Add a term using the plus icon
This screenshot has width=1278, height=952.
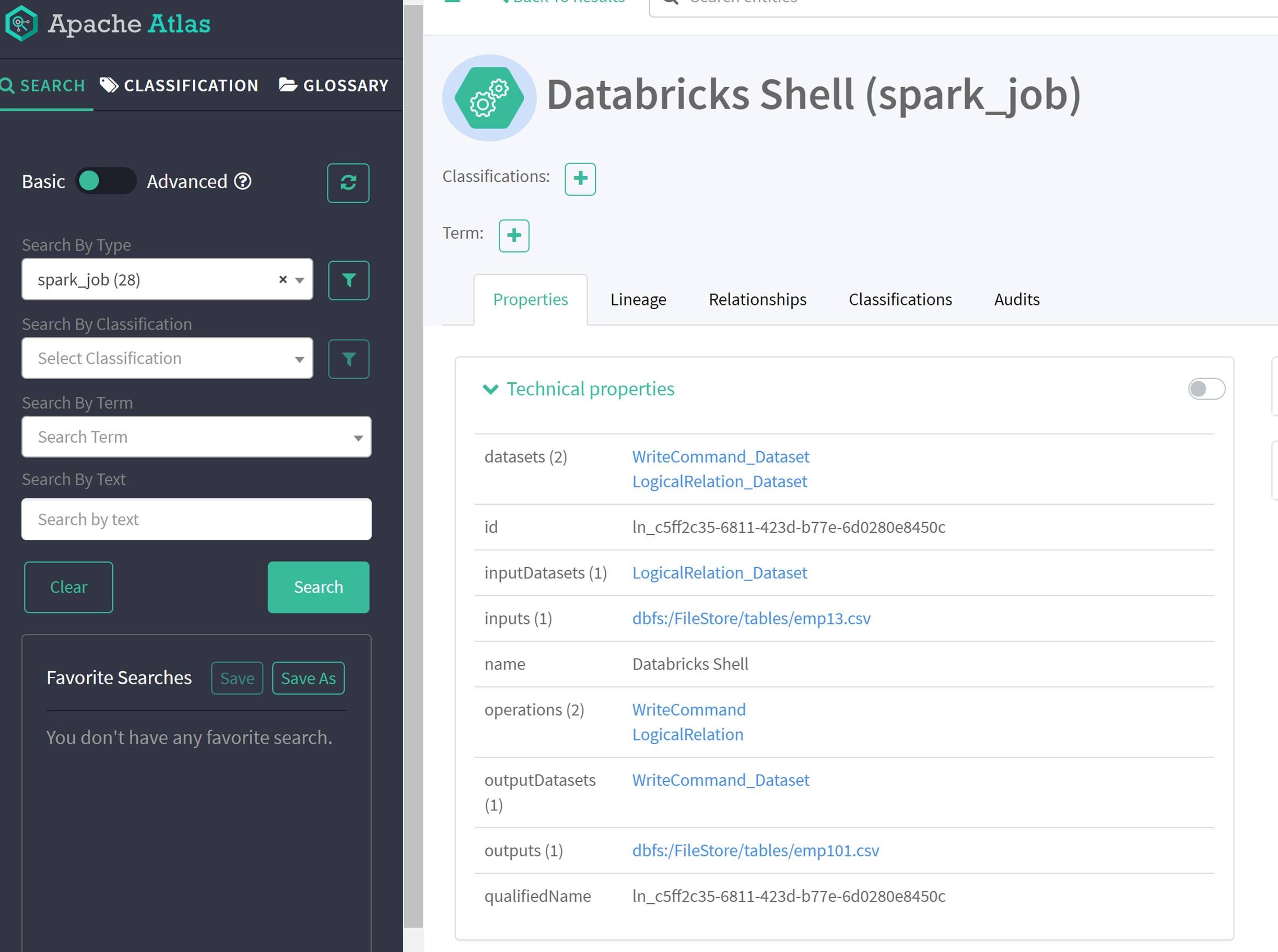(513, 236)
